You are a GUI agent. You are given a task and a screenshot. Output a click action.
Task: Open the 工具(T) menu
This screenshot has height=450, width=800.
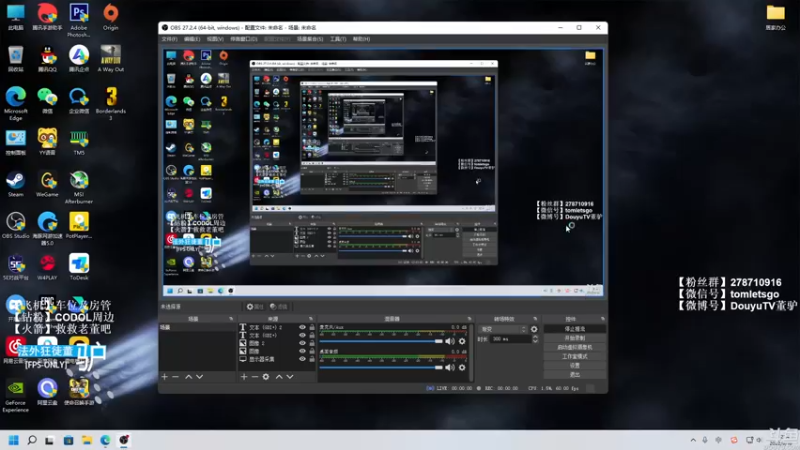(338, 39)
